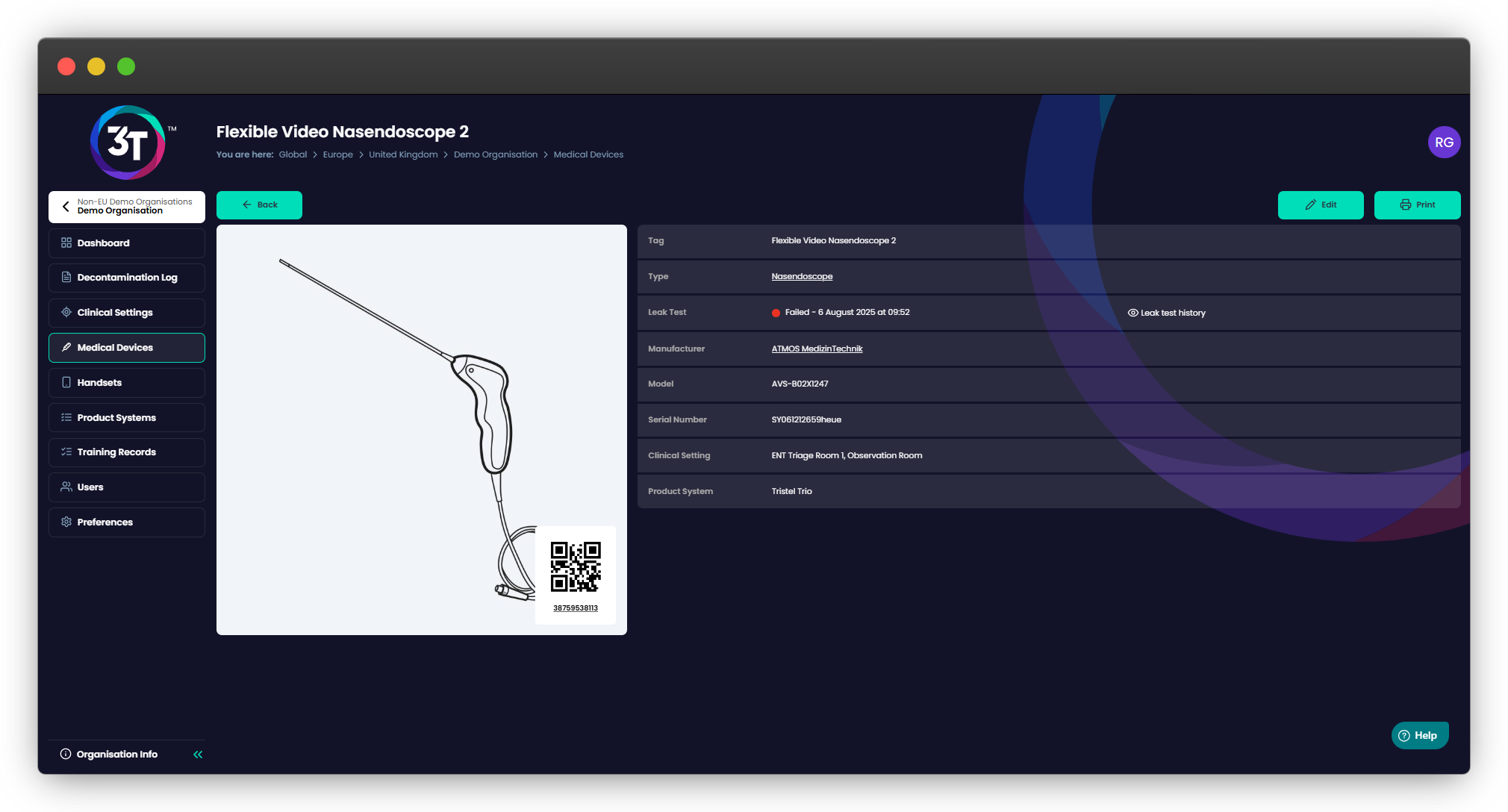Screen dimensions: 1508x812
Task: Click the Dashboard grid icon
Action: click(x=66, y=243)
